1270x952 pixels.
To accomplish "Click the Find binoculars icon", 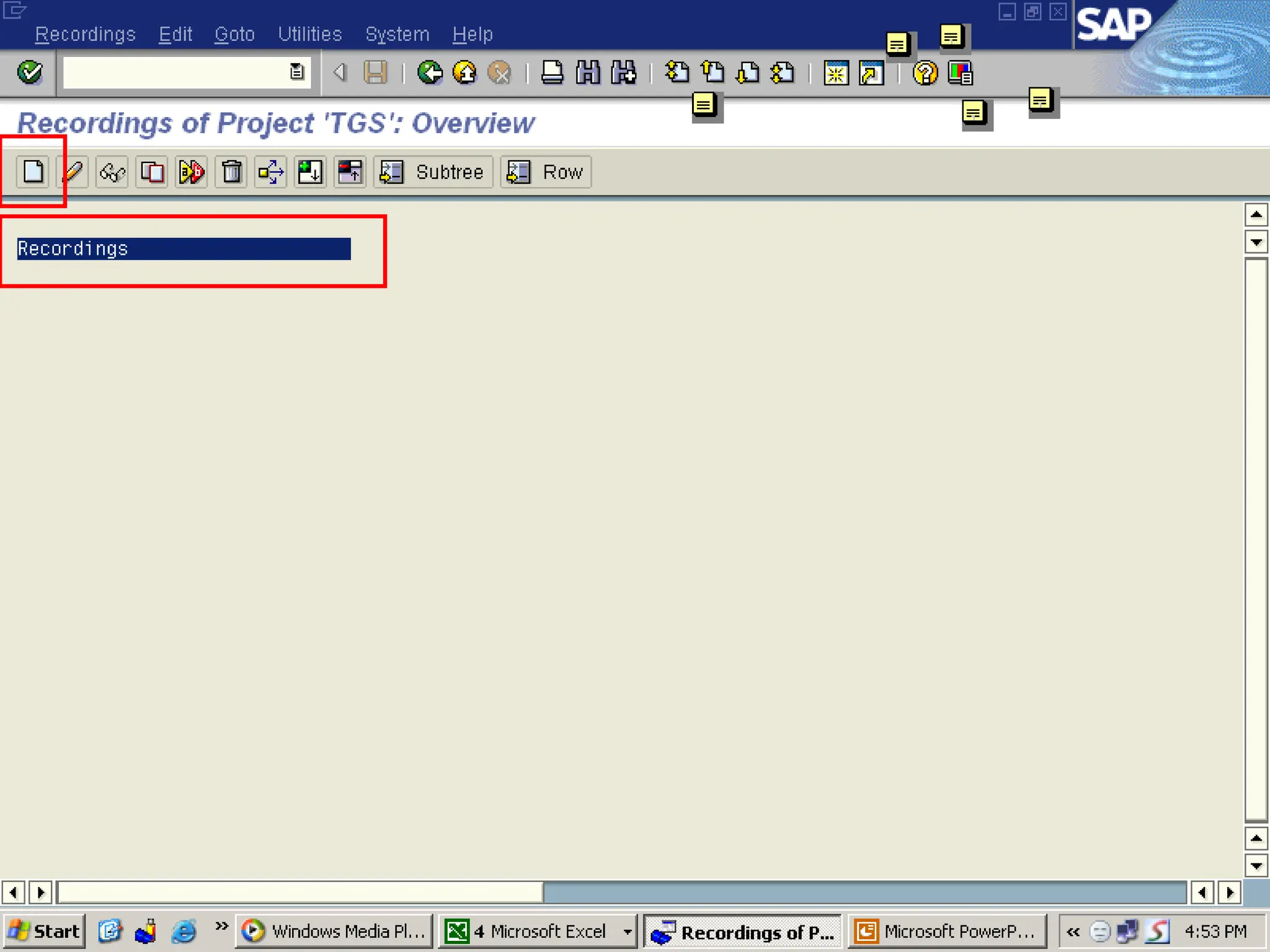I will tap(587, 73).
